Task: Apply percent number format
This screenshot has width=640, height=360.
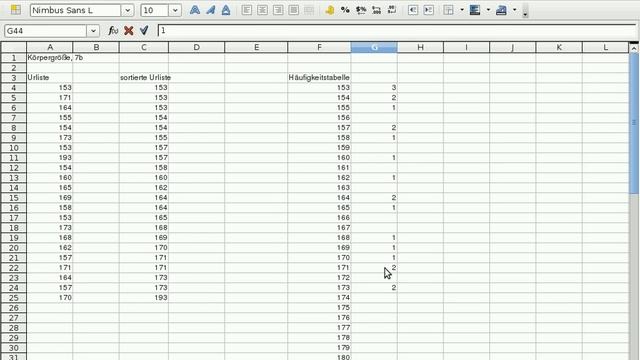Action: click(345, 10)
